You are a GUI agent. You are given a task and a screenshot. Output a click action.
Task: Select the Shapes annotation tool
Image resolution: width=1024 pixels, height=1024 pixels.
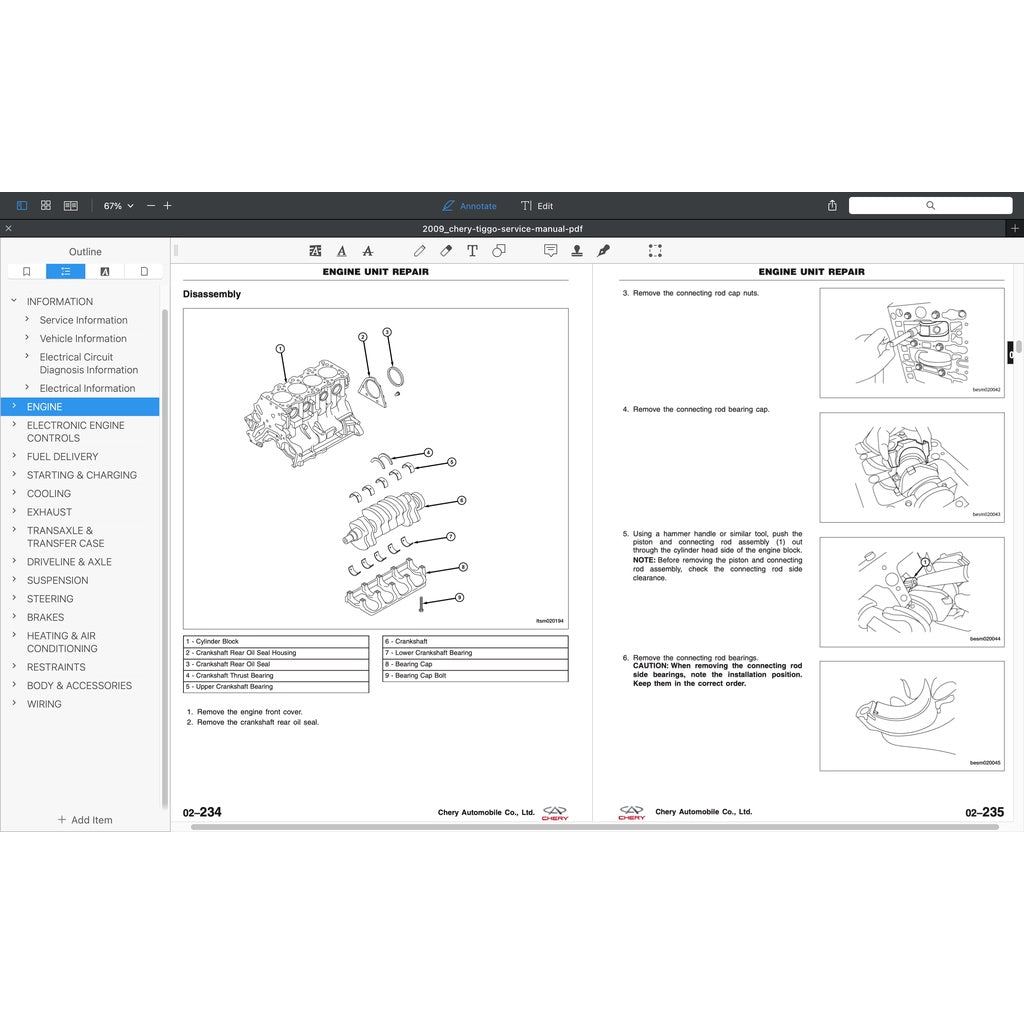click(x=500, y=251)
